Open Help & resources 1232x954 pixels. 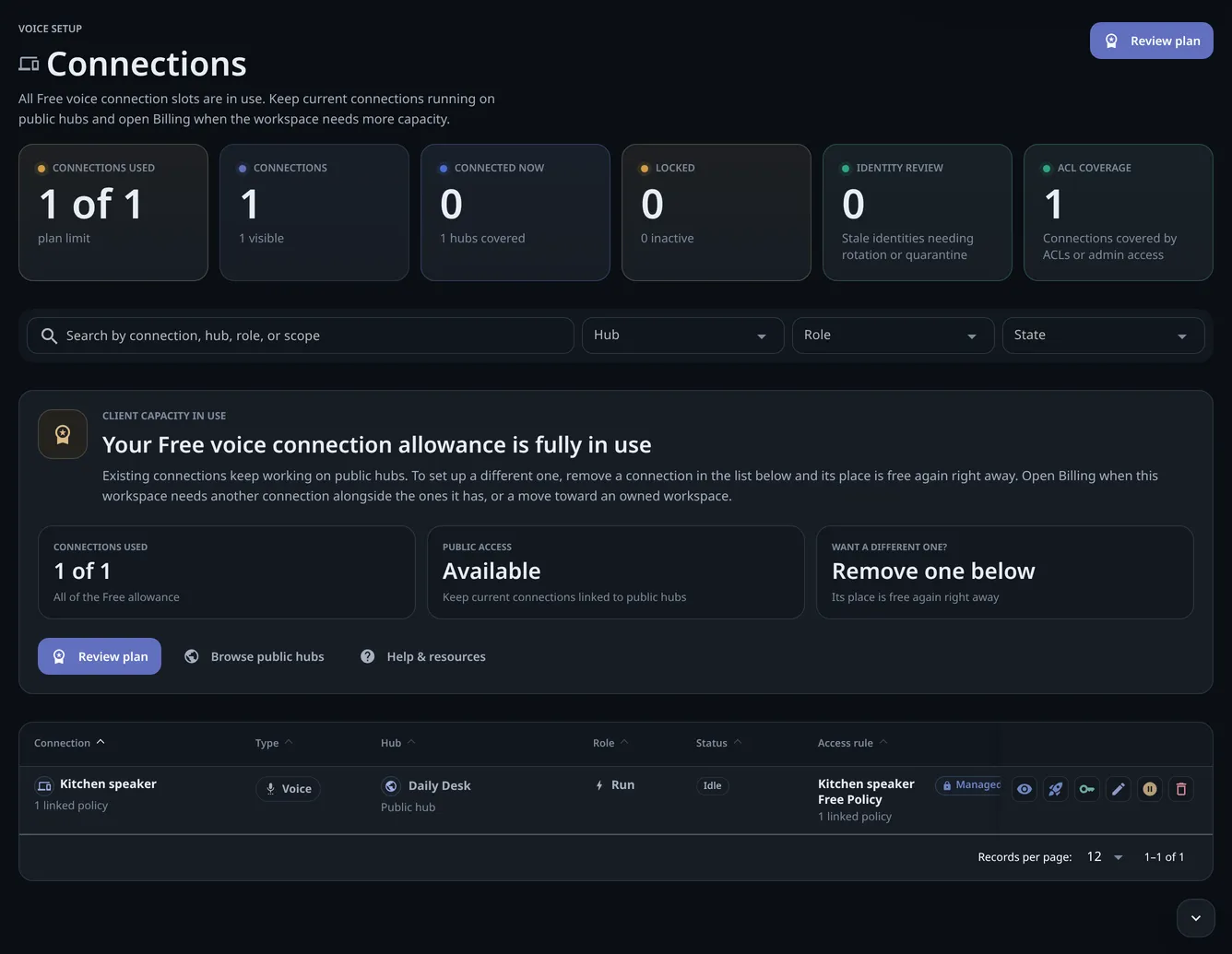click(x=423, y=656)
